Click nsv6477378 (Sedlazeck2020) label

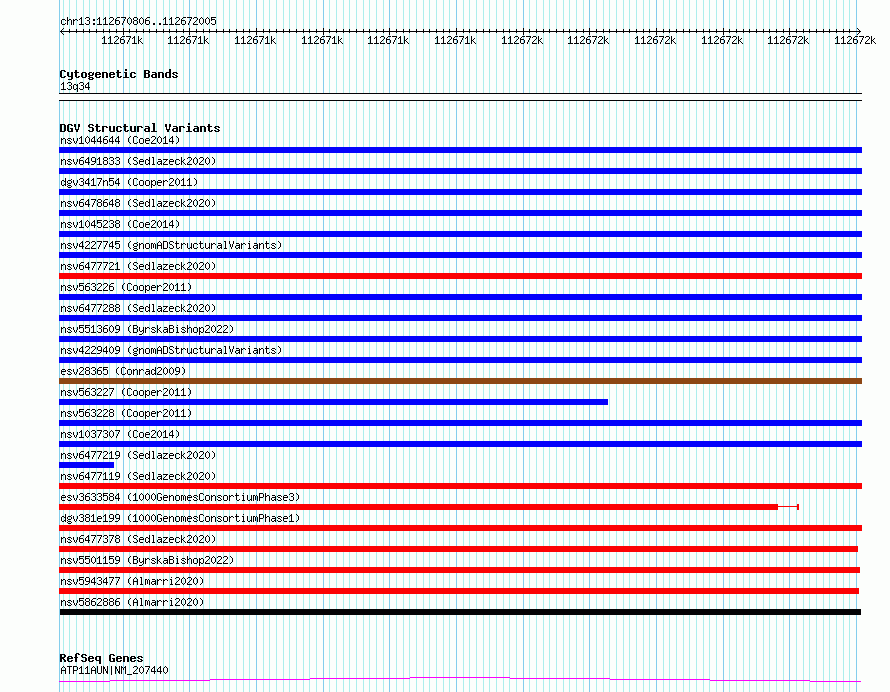point(138,539)
